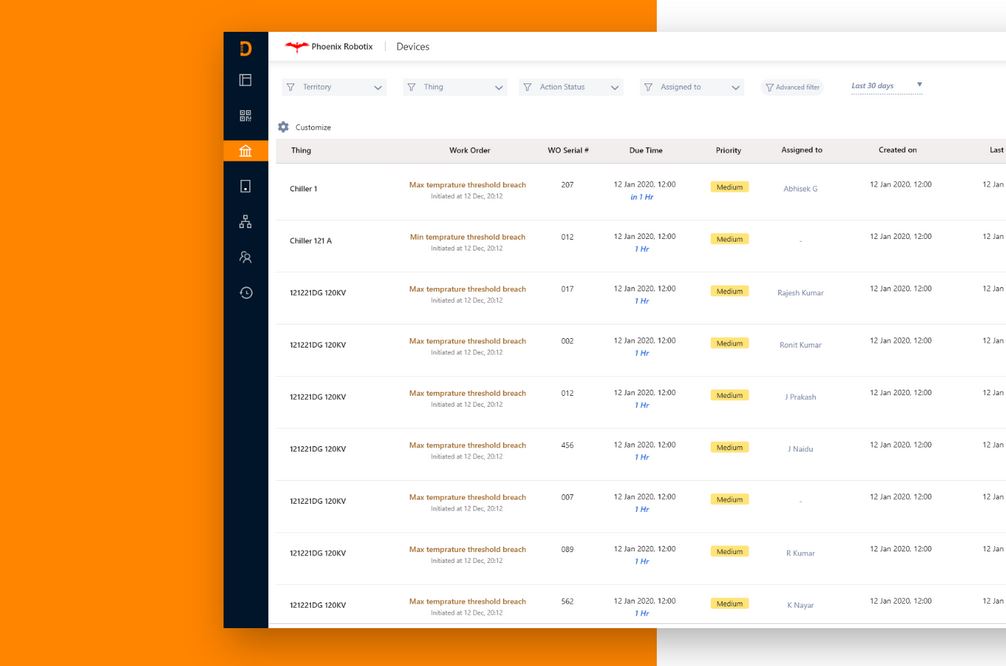Sort by the Work Order column header
Screen dimensions: 1006x666
470,150
